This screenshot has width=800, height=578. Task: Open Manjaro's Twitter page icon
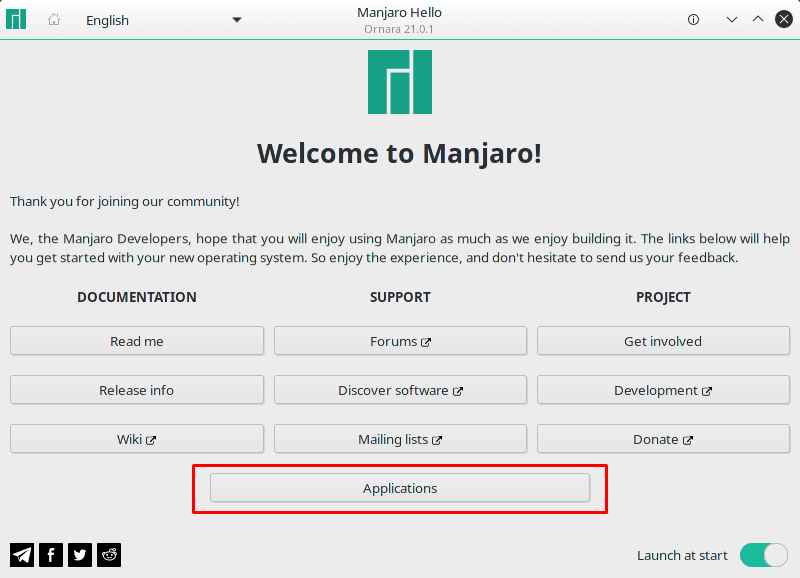coord(80,554)
